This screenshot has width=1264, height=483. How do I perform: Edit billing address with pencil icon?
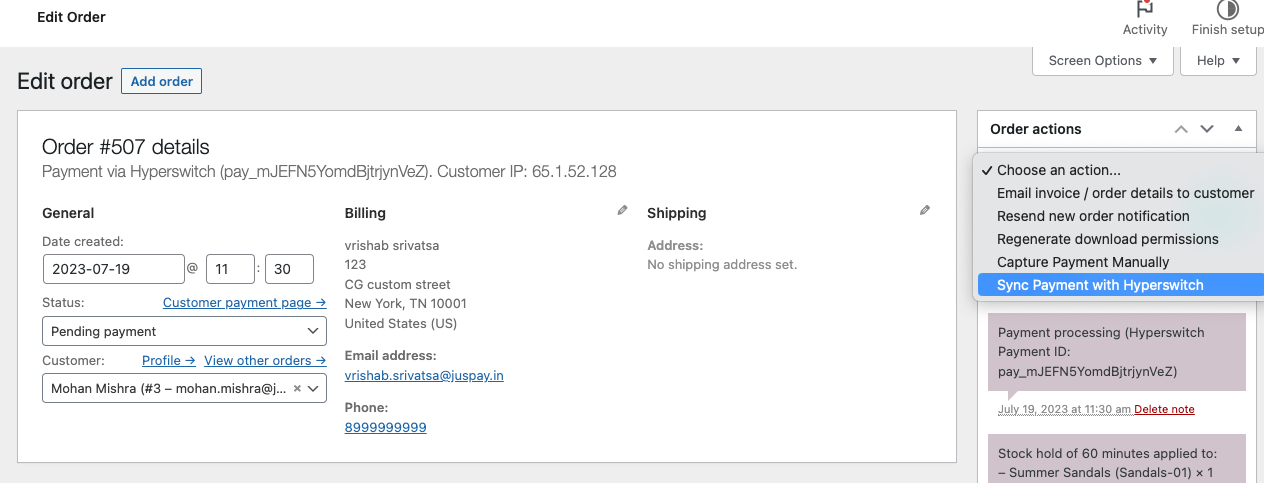point(623,211)
